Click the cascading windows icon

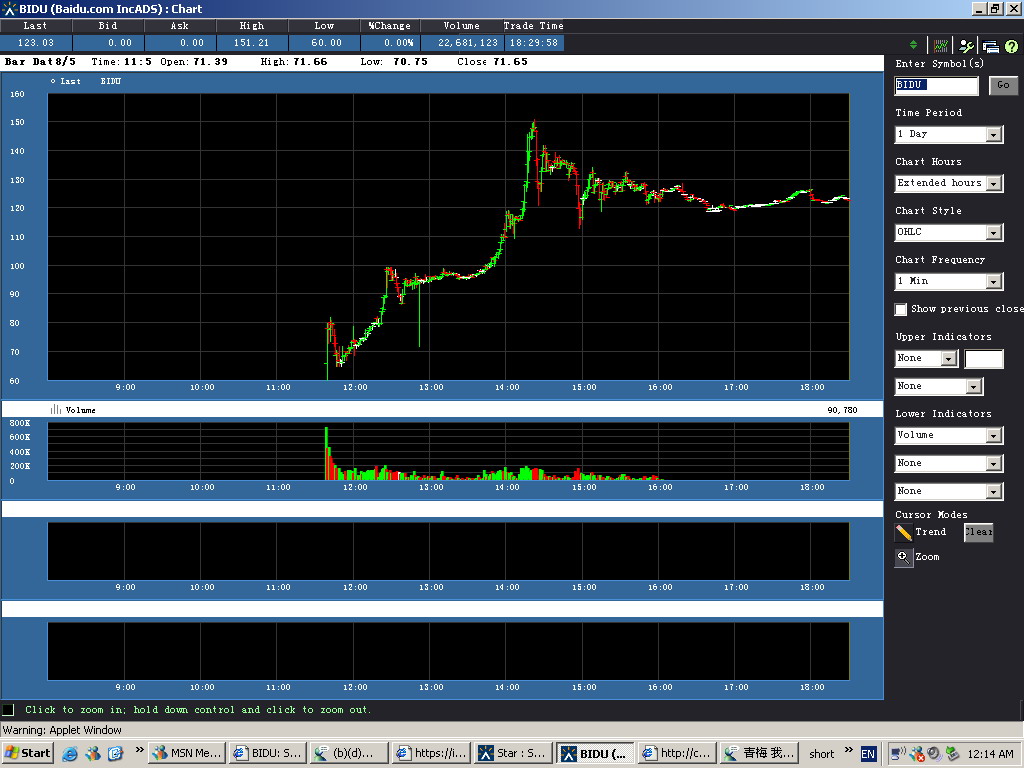point(990,46)
